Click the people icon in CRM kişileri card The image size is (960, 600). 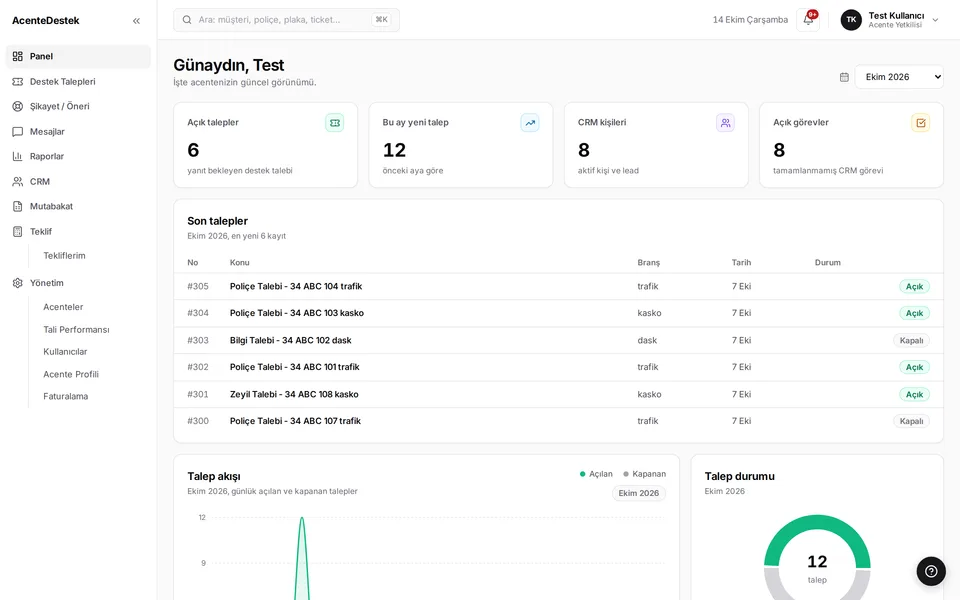[725, 122]
